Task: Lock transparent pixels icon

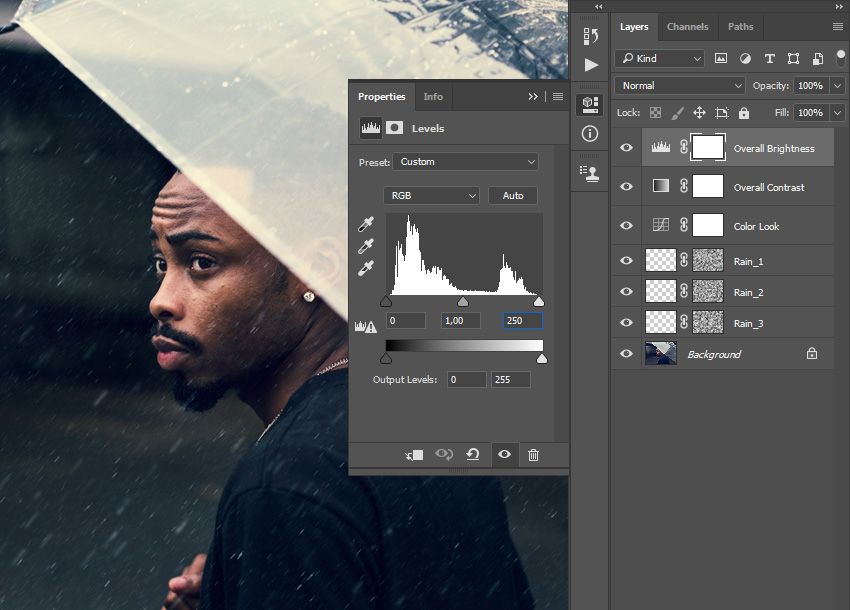Action: 655,113
